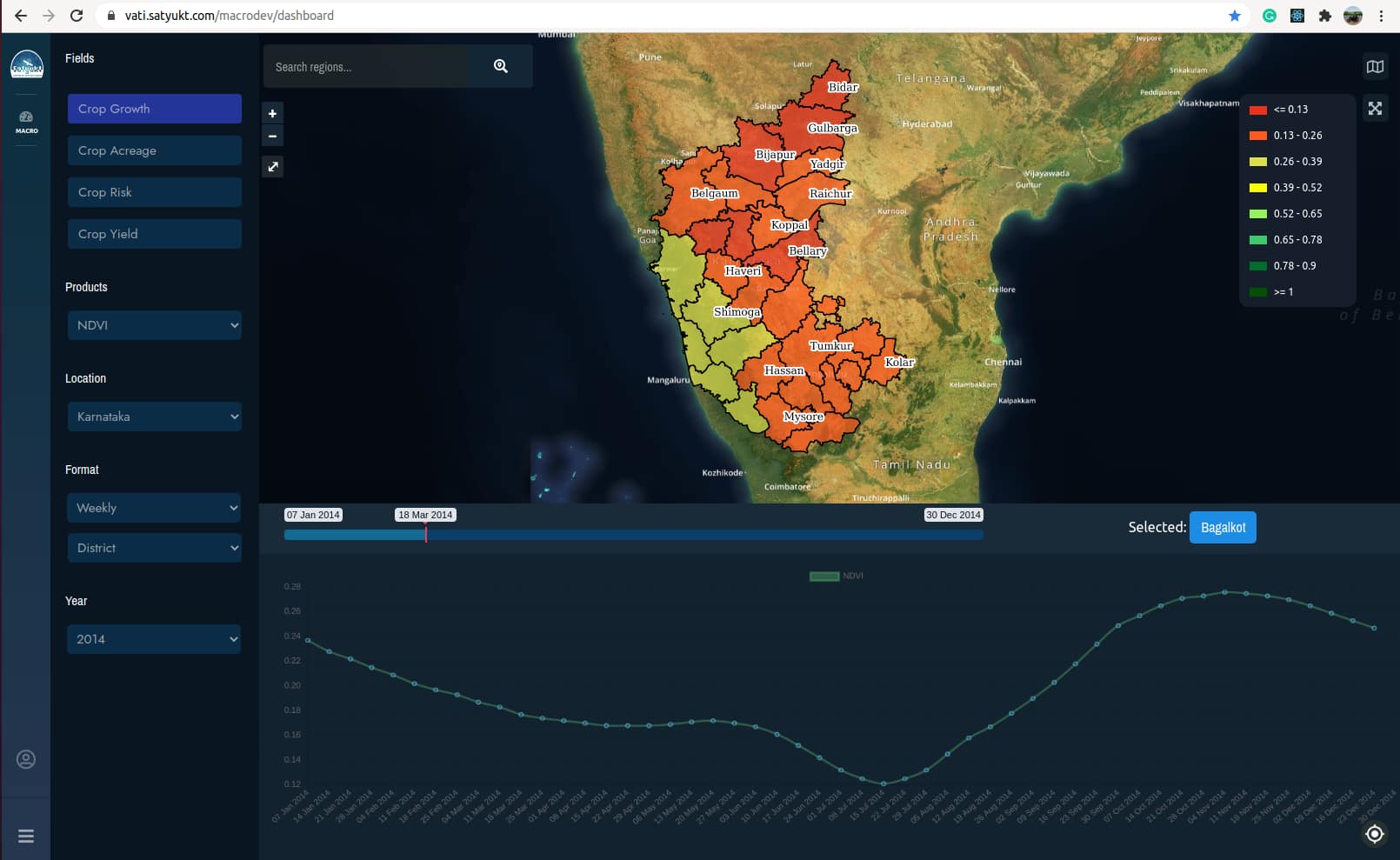Select the Crop Acreage field tab

(x=155, y=150)
